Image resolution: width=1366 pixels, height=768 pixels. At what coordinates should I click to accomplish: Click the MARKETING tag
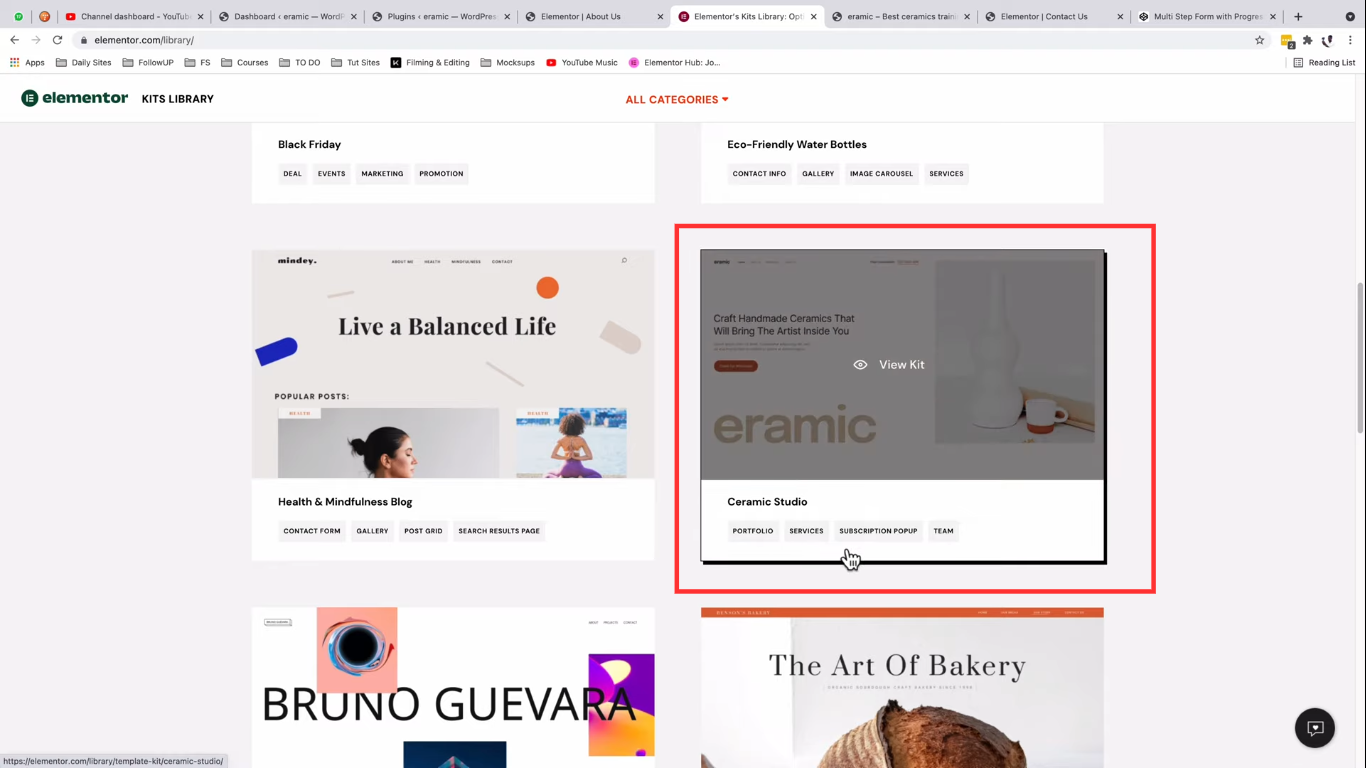click(382, 174)
